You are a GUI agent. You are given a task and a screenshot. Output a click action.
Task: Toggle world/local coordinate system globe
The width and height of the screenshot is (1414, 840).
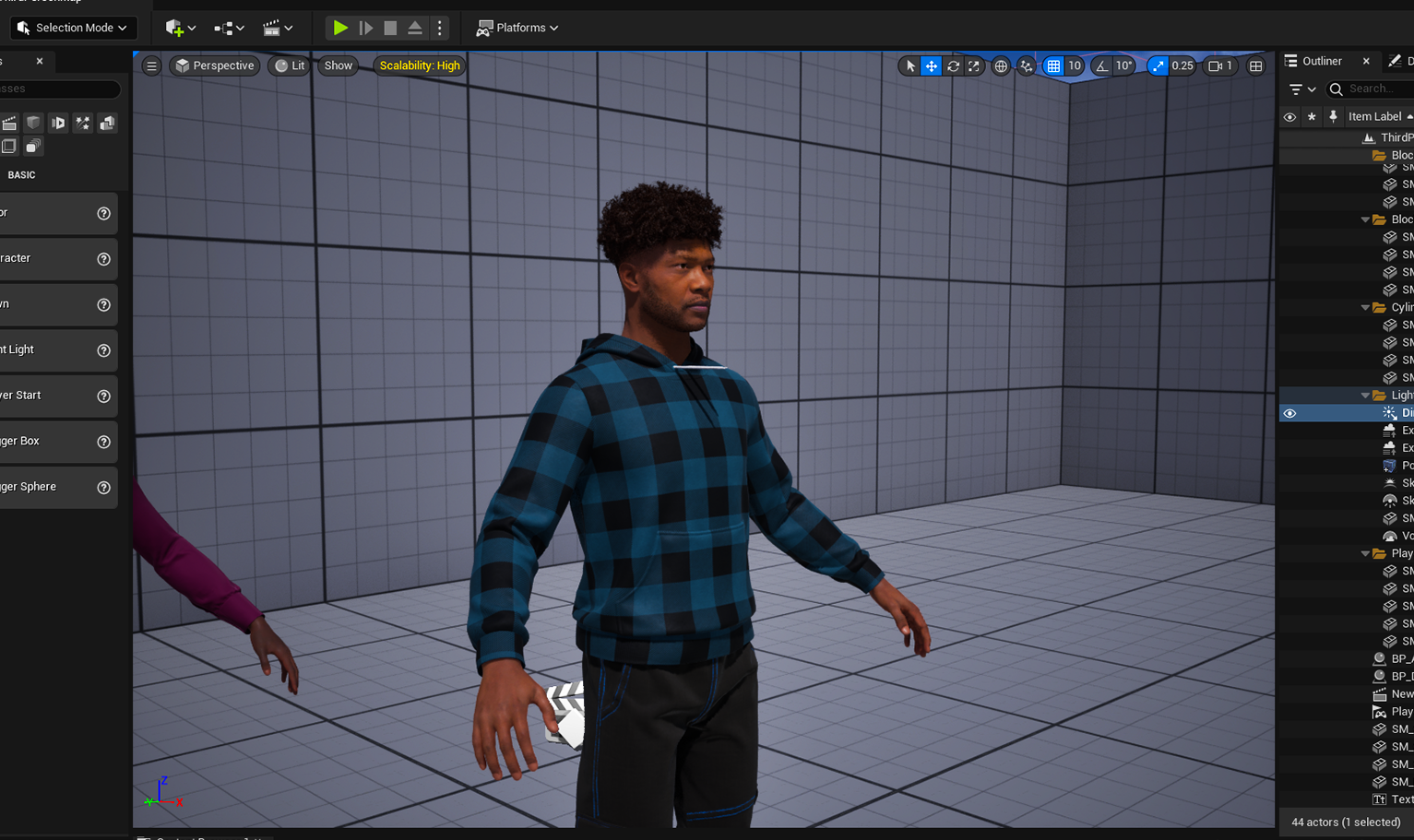pyautogui.click(x=1001, y=65)
